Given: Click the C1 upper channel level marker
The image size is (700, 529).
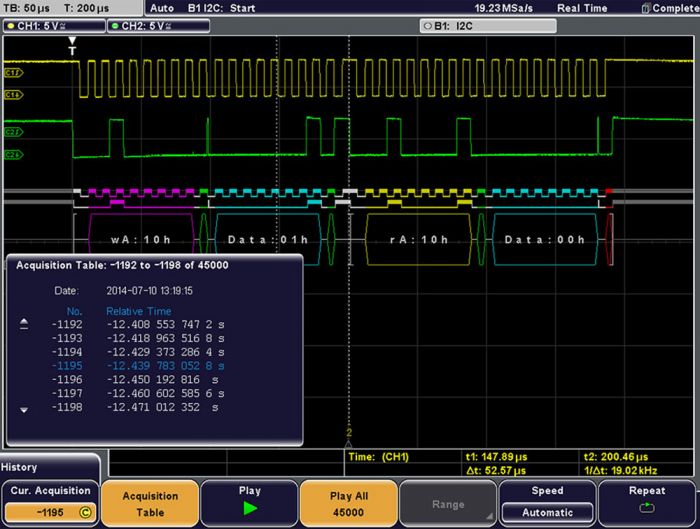Looking at the screenshot, I should click(x=13, y=73).
